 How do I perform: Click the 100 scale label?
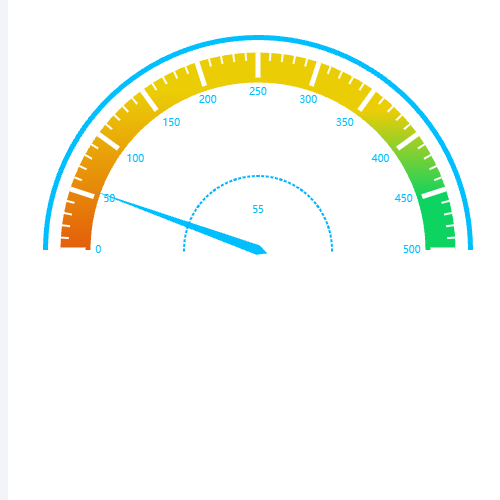(x=135, y=158)
